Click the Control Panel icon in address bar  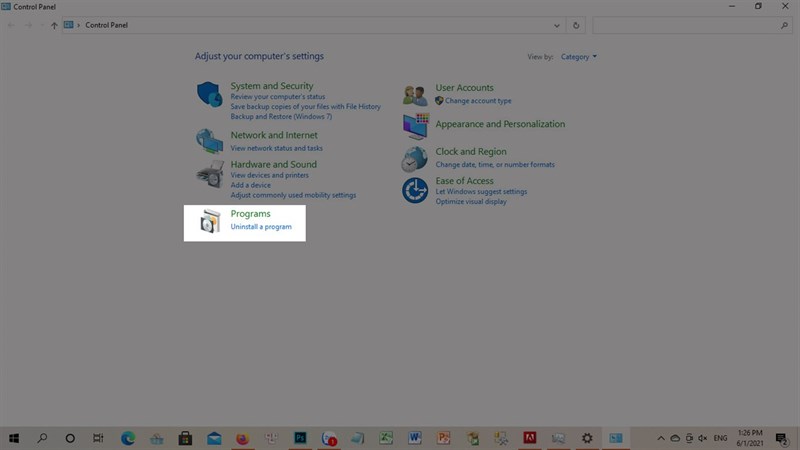pos(68,24)
